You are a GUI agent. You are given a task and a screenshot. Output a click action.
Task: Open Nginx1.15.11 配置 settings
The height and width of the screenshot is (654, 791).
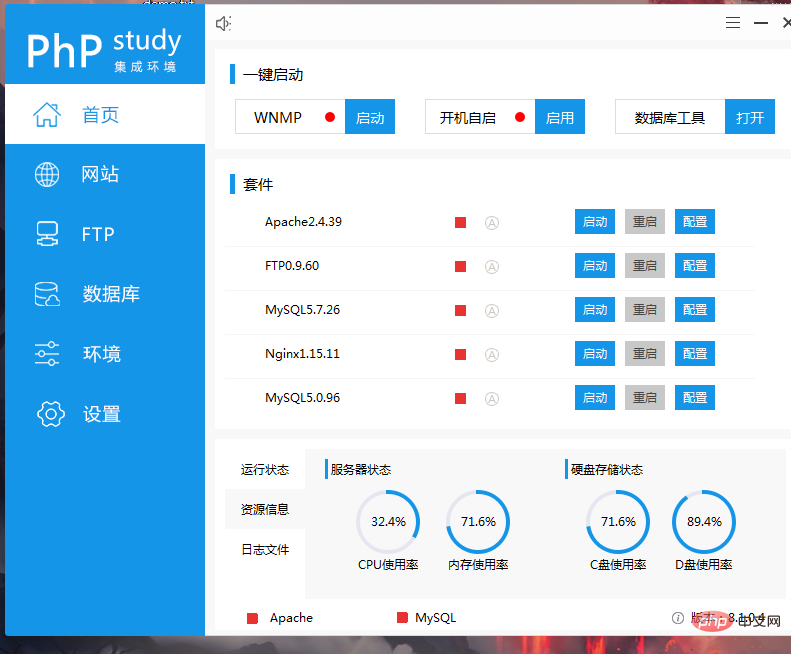pyautogui.click(x=695, y=353)
